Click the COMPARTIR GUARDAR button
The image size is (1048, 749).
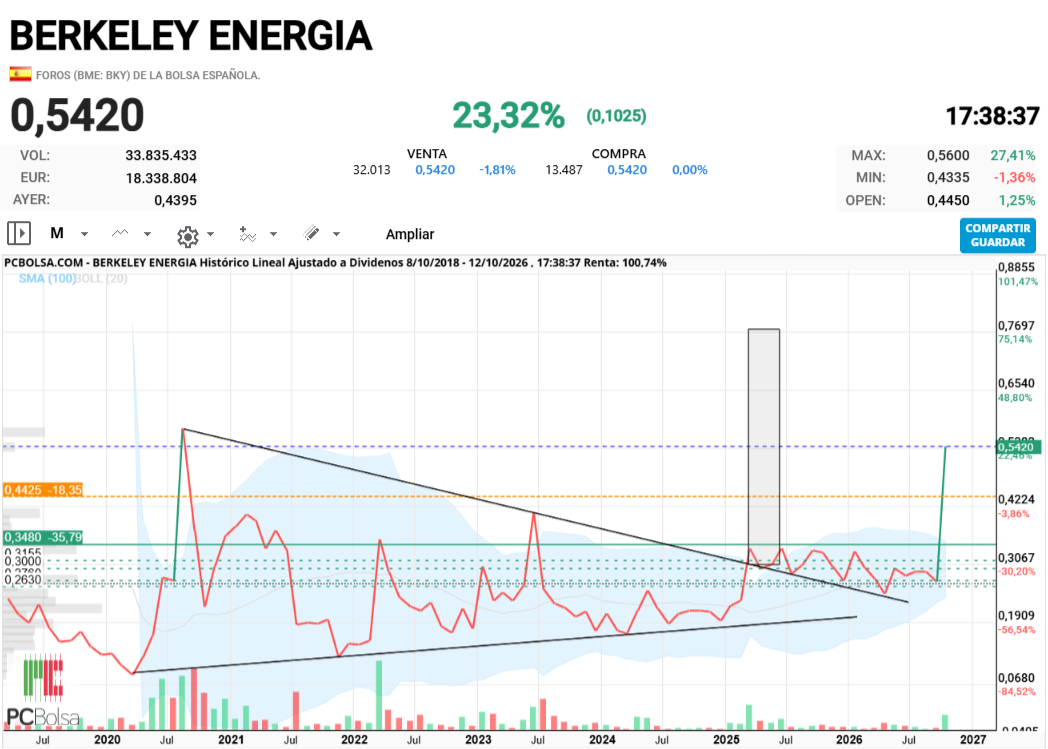tap(997, 235)
